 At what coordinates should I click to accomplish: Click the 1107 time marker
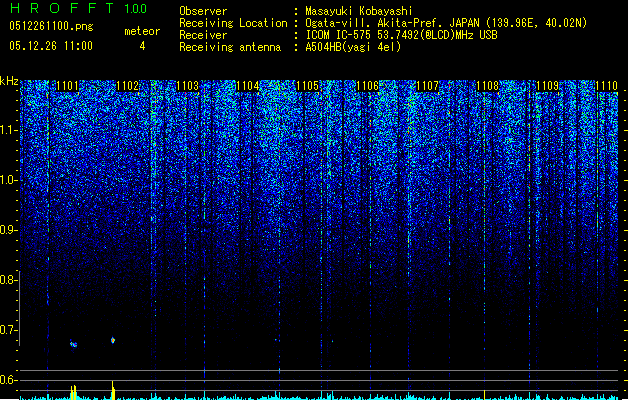click(x=428, y=86)
